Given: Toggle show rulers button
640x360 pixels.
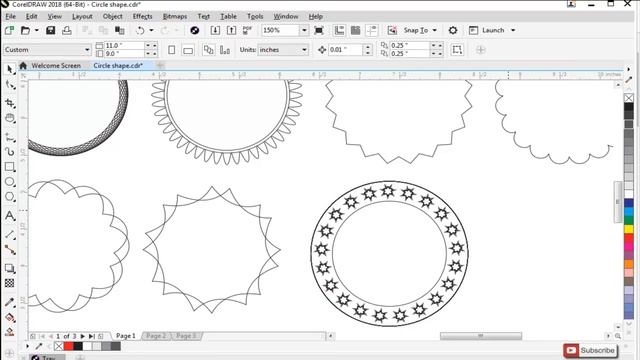Looking at the screenshot, I should click(x=339, y=30).
